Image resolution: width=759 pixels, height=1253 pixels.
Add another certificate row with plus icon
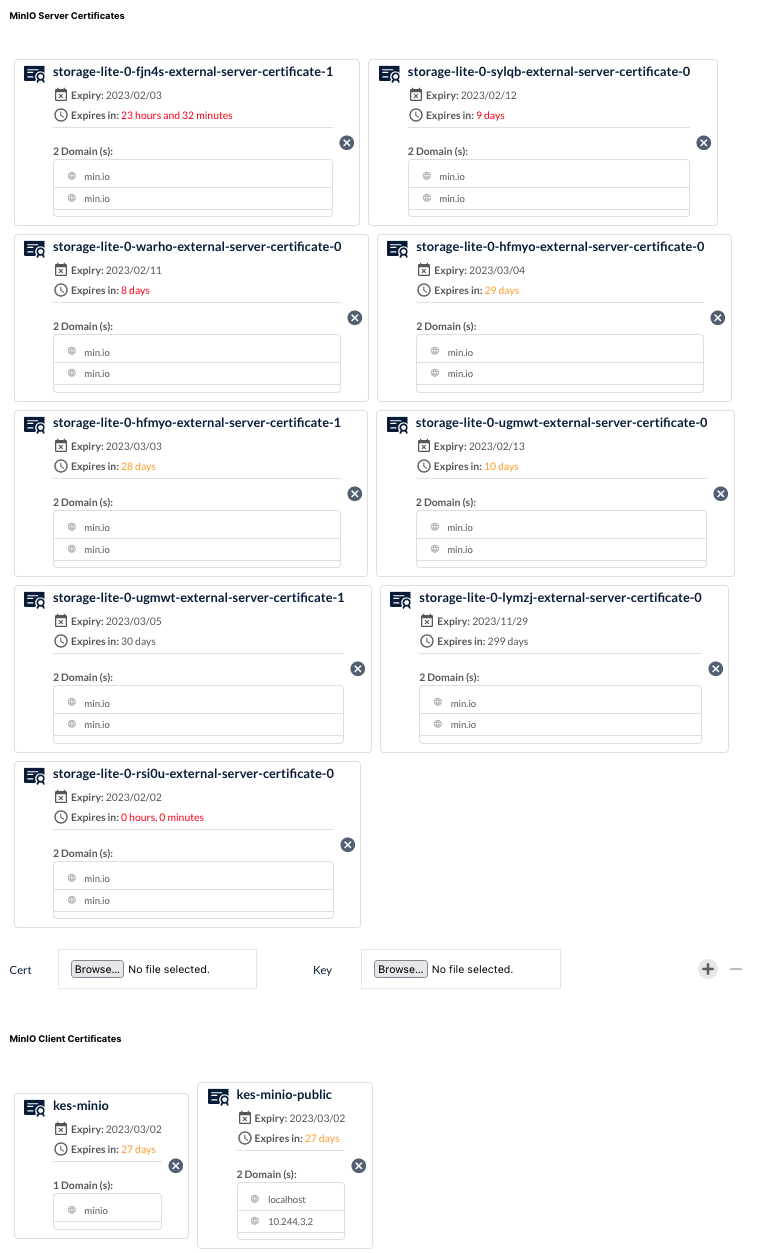[x=708, y=969]
